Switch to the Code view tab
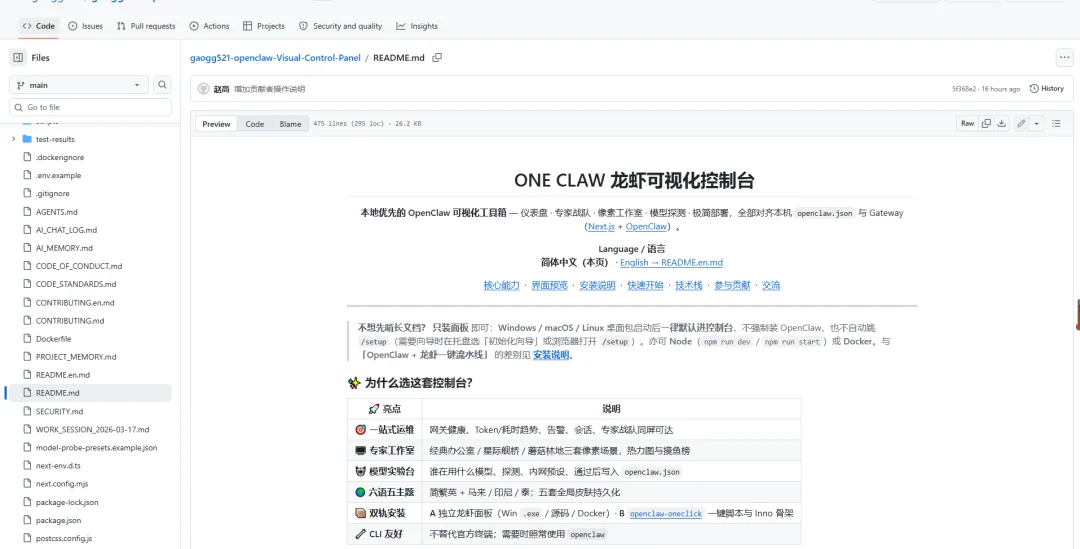 (x=255, y=124)
